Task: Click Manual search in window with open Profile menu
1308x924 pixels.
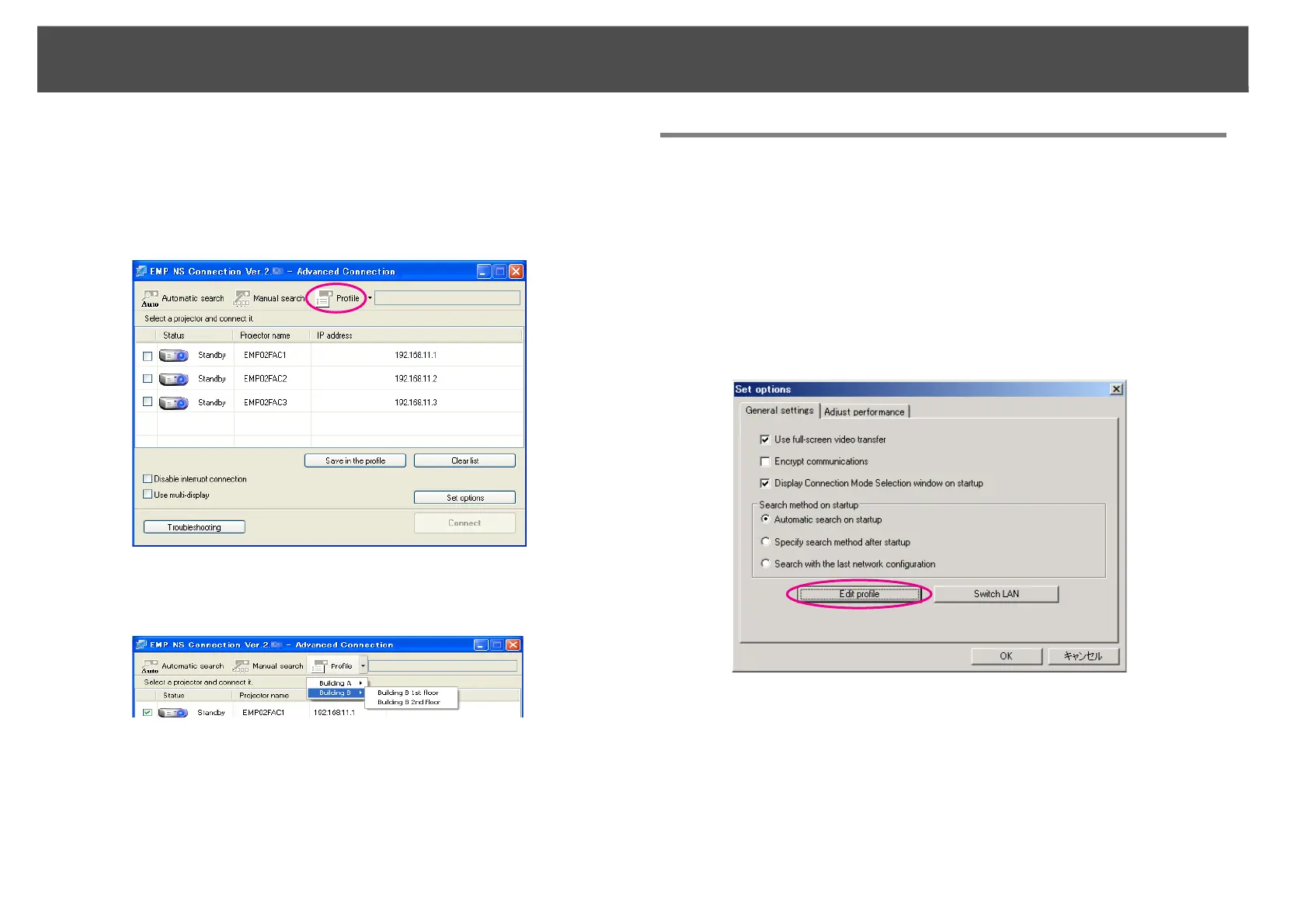Action: (269, 666)
